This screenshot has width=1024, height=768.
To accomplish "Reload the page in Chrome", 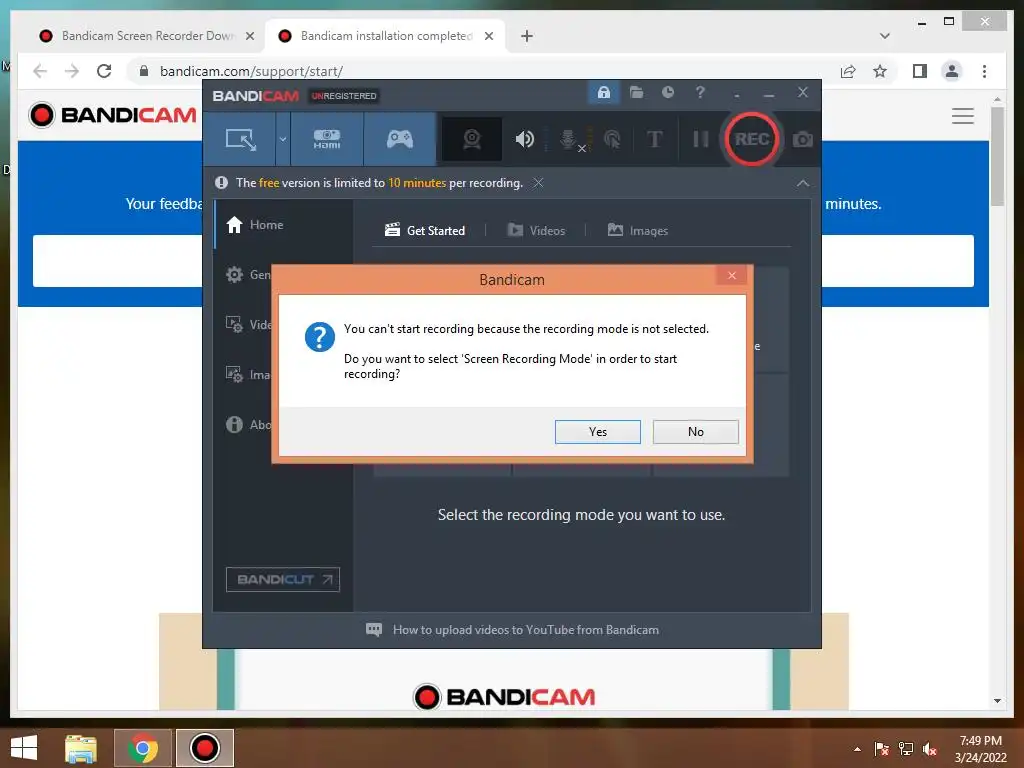I will point(104,71).
